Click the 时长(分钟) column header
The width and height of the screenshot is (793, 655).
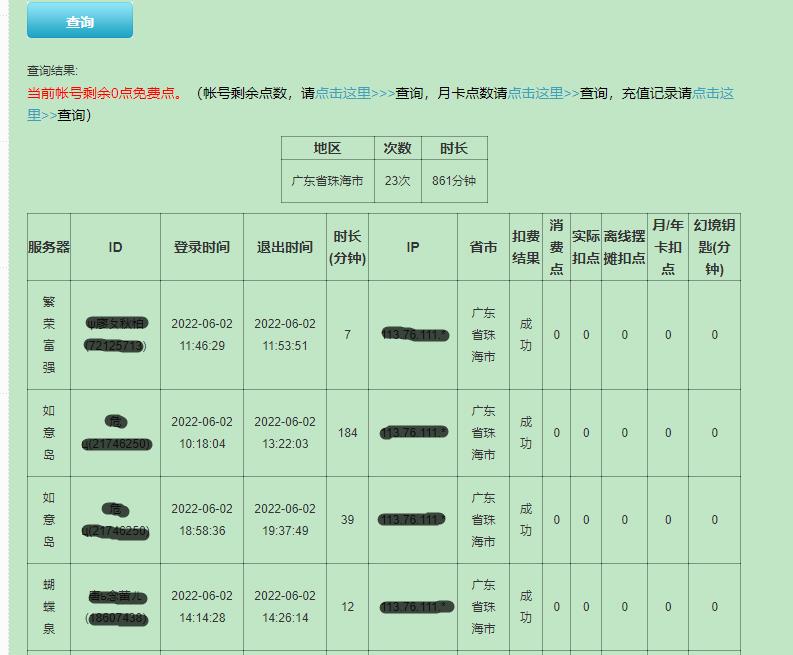347,247
